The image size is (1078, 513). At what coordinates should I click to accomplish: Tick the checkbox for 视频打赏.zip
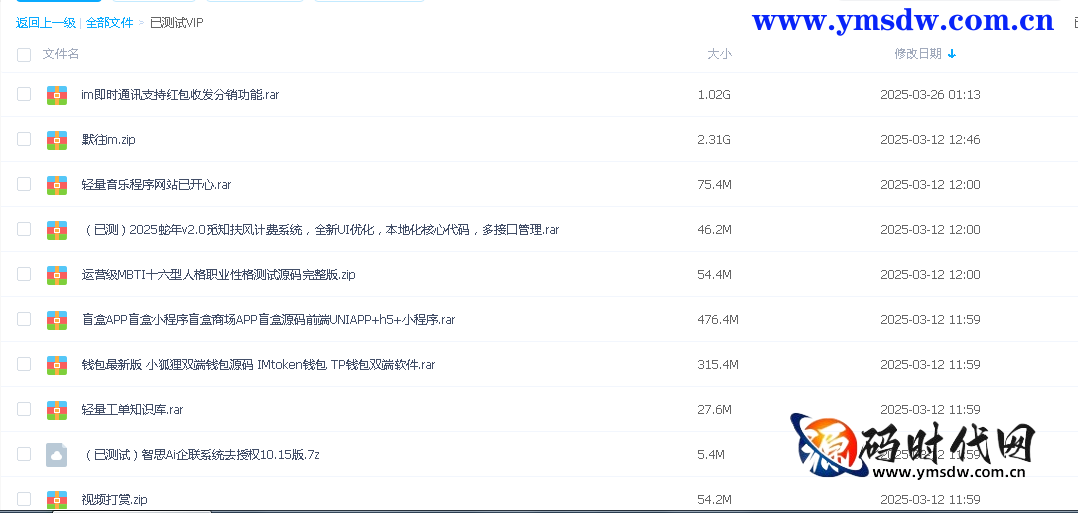(24, 499)
